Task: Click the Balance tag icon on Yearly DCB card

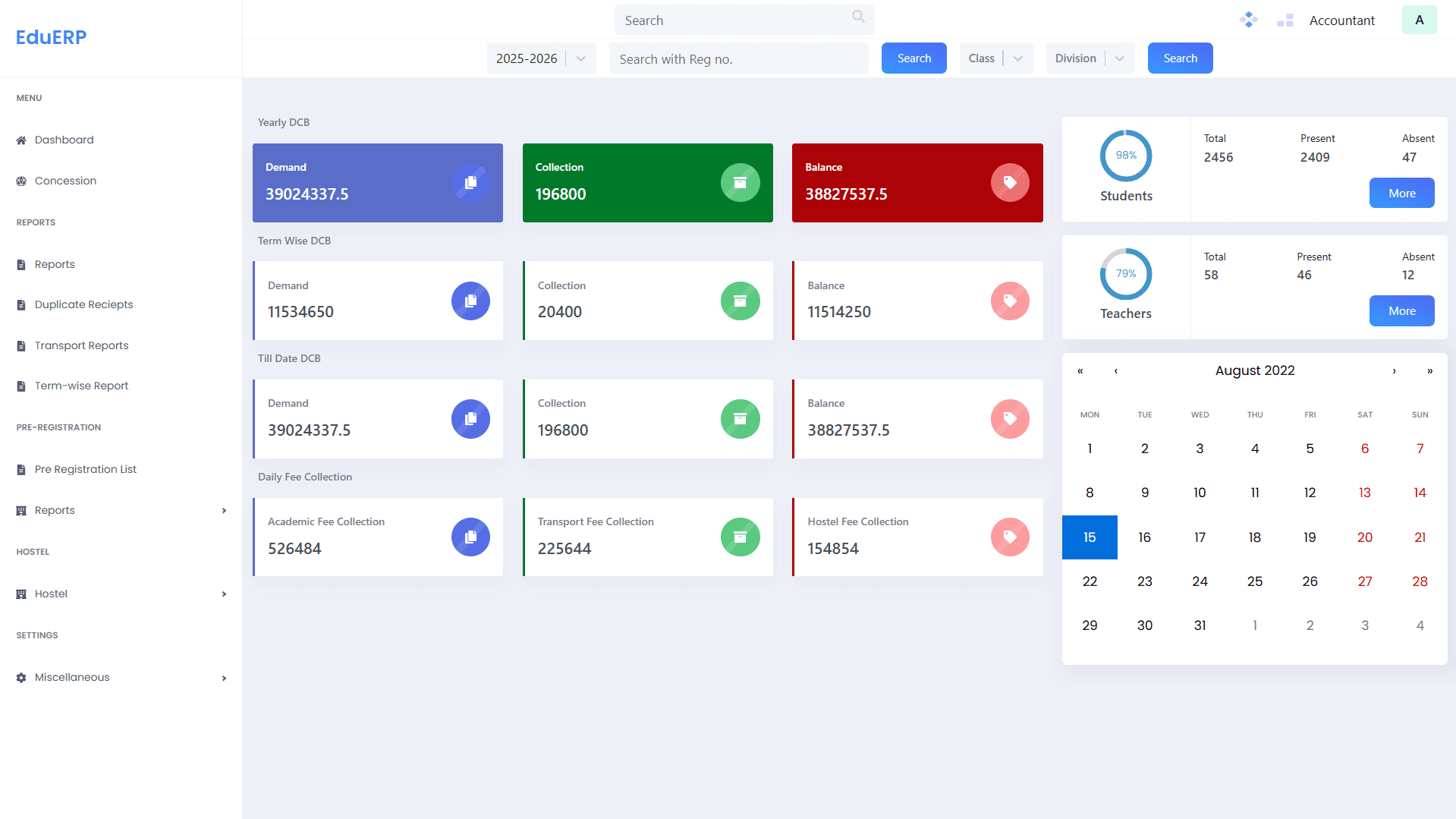Action: (x=1009, y=182)
